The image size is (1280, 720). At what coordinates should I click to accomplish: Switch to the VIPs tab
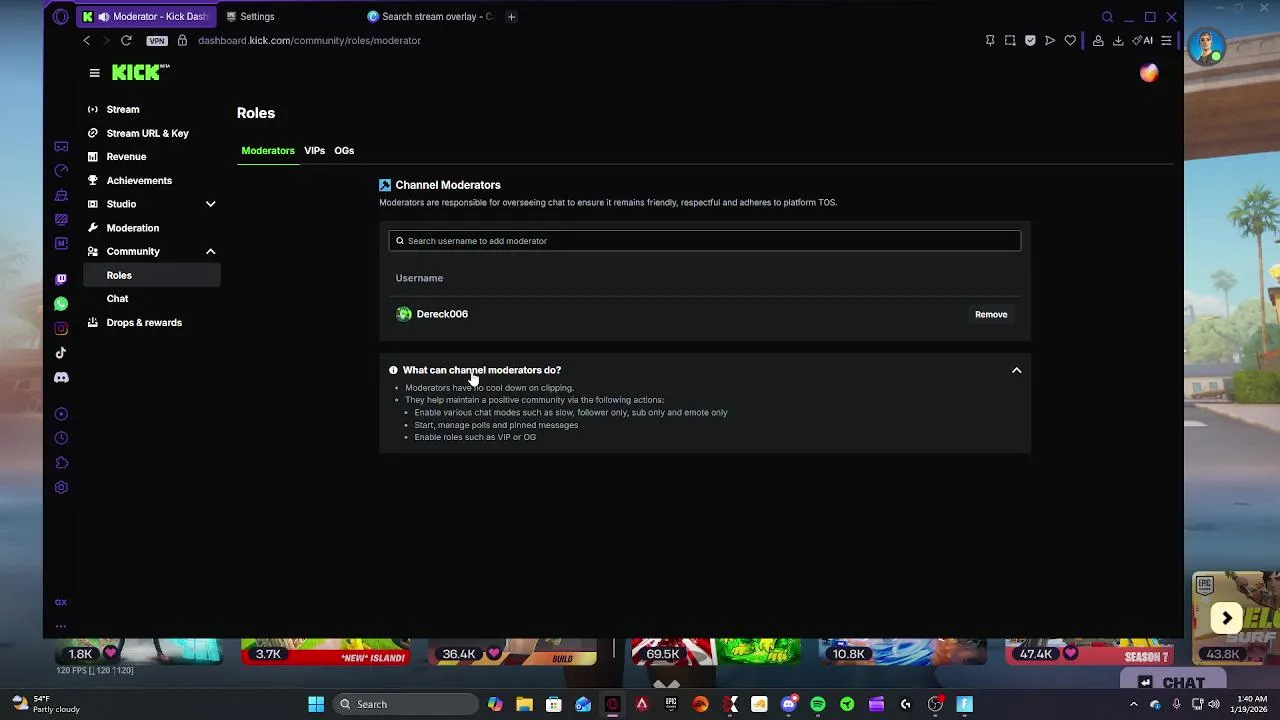314,151
